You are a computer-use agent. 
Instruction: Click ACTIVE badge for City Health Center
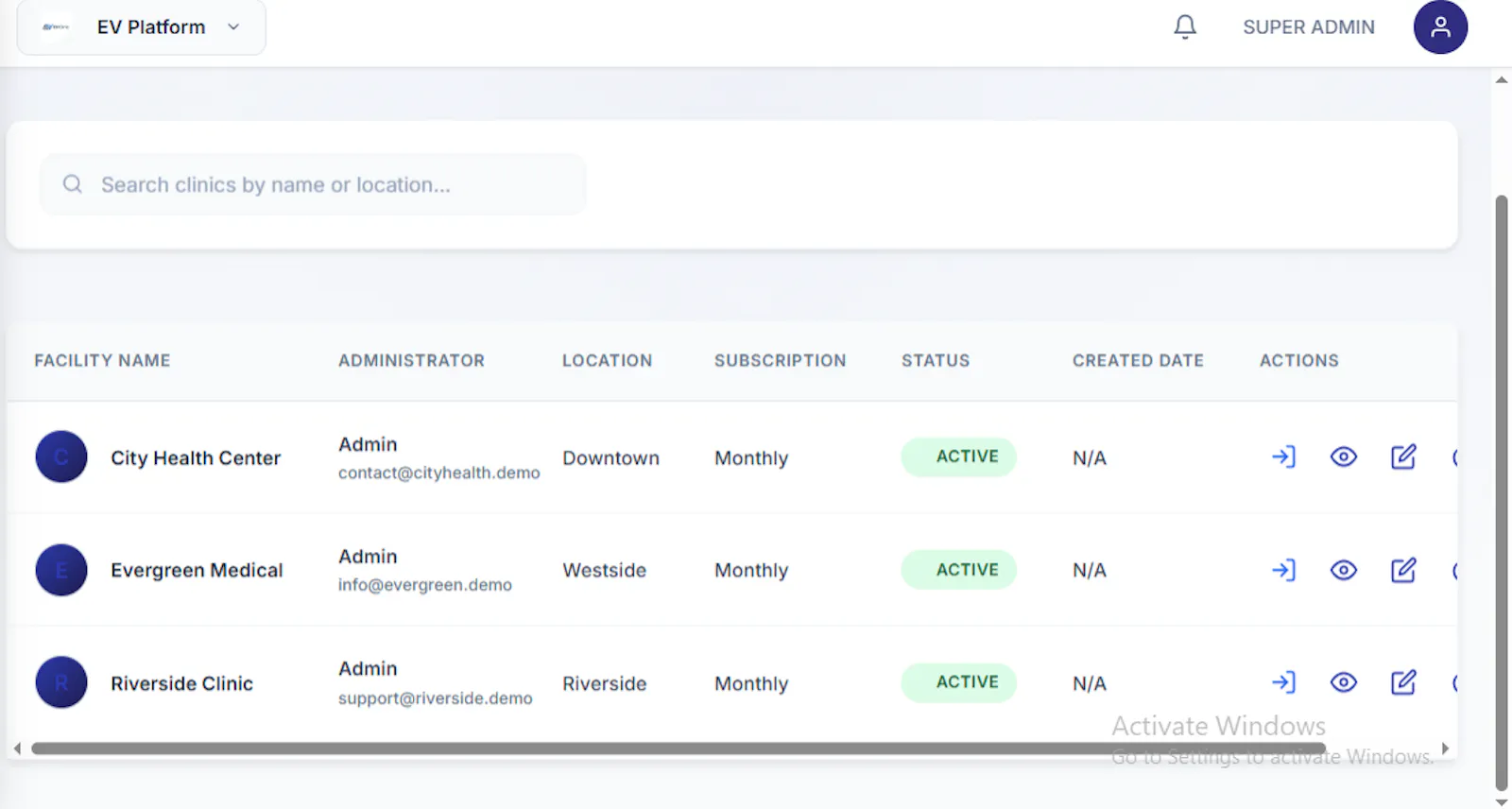[958, 456]
